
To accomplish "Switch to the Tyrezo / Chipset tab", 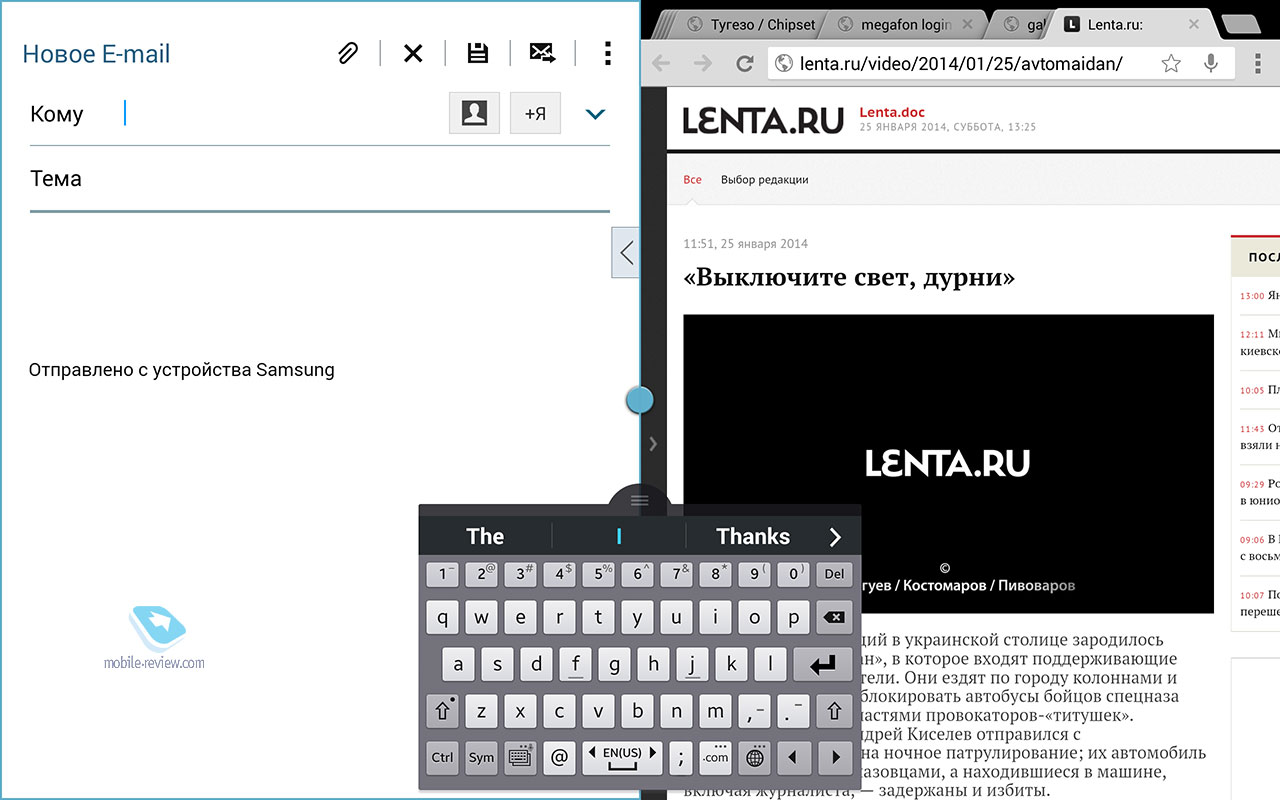I will click(x=750, y=24).
